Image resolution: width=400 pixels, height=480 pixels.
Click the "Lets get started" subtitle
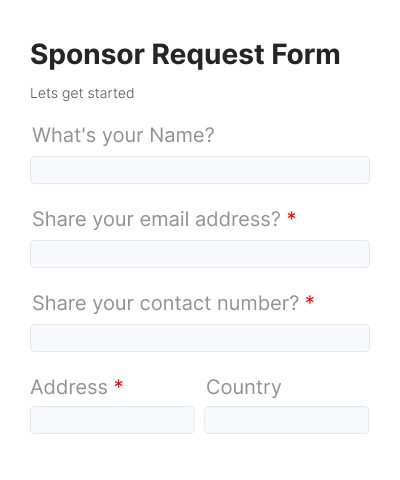point(82,94)
